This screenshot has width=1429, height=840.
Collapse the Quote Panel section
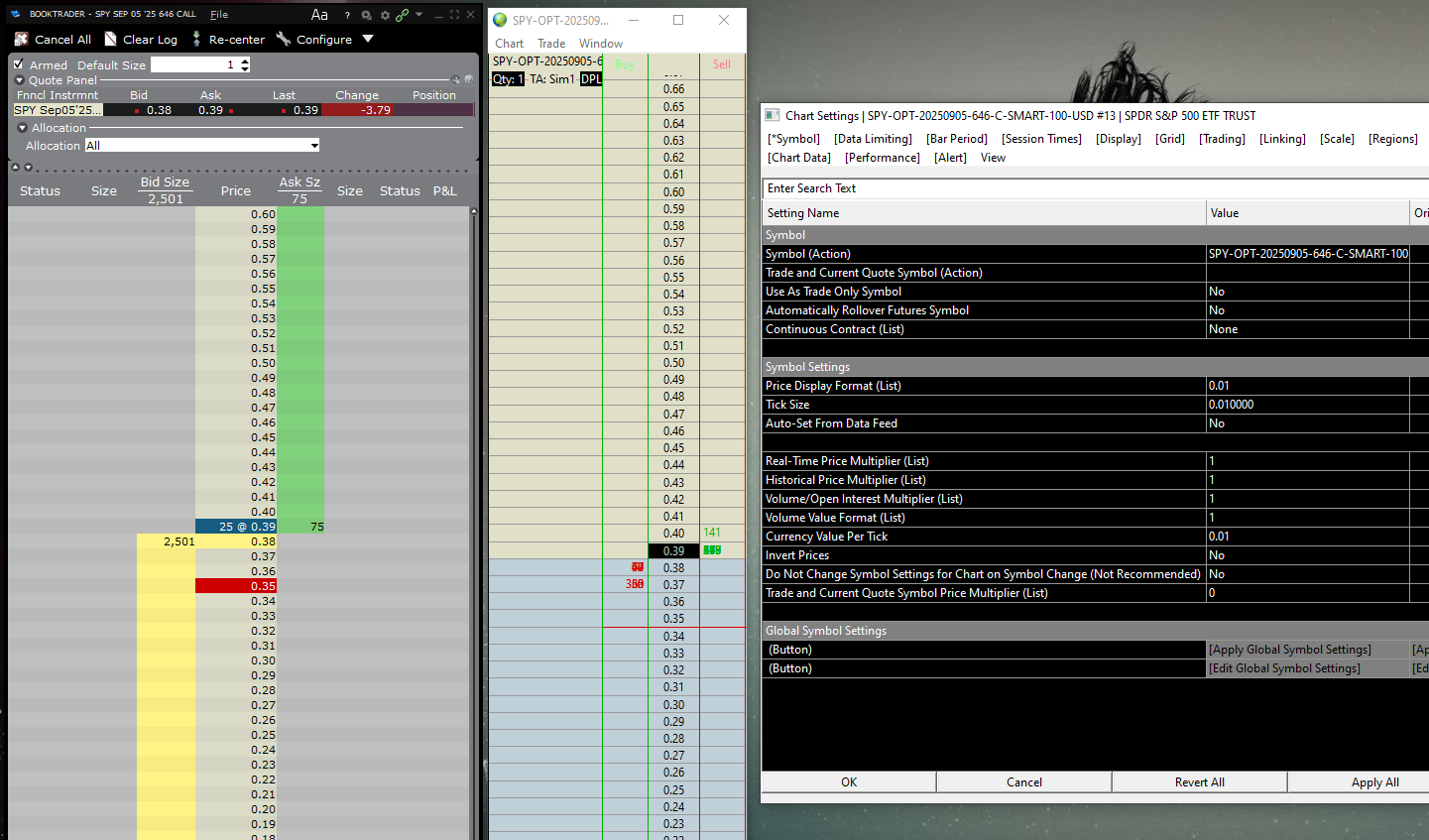coord(19,80)
